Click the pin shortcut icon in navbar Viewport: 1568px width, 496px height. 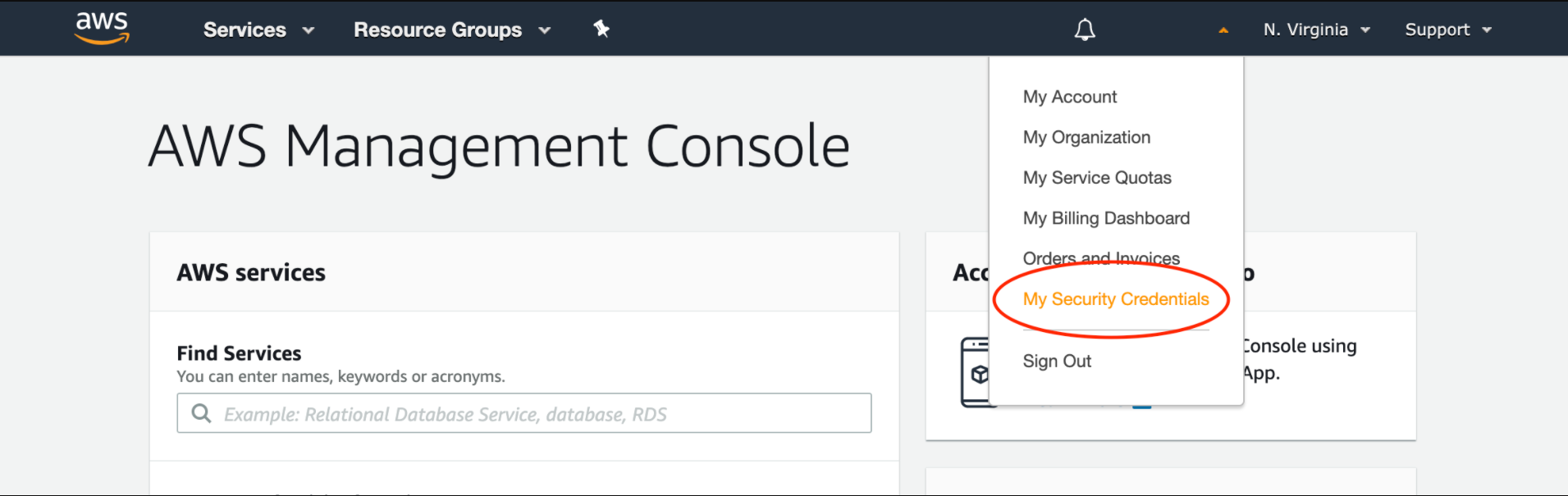click(x=601, y=30)
